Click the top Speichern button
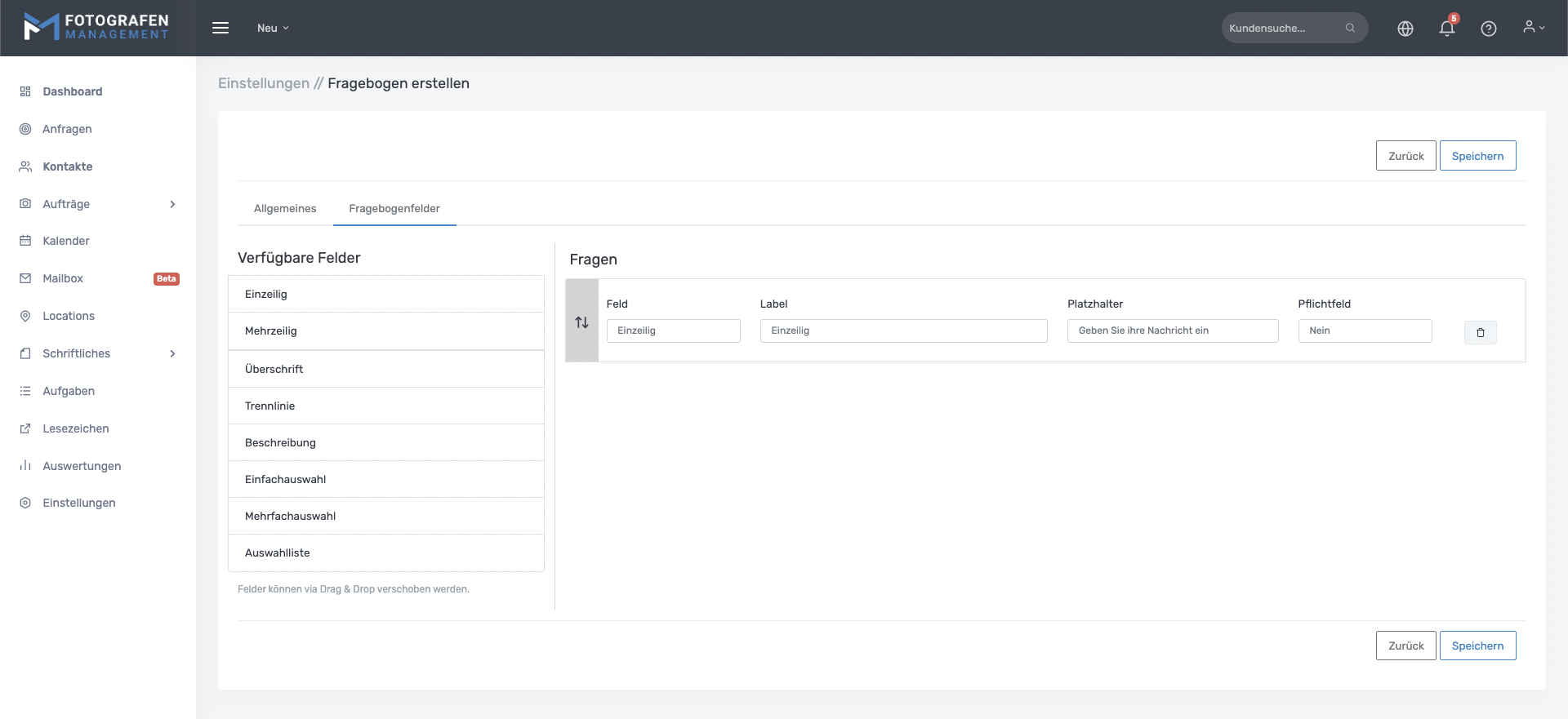Screen dimensions: 1568x719 point(1477,156)
